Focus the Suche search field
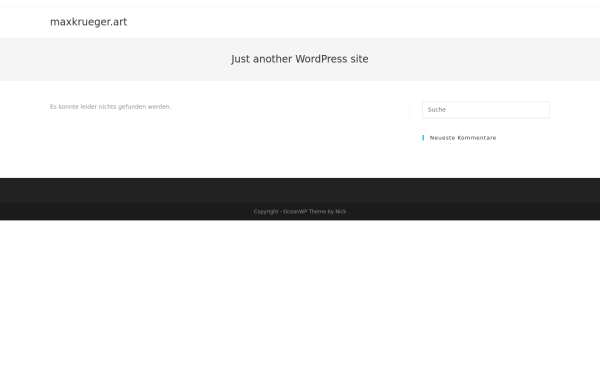 (486, 110)
